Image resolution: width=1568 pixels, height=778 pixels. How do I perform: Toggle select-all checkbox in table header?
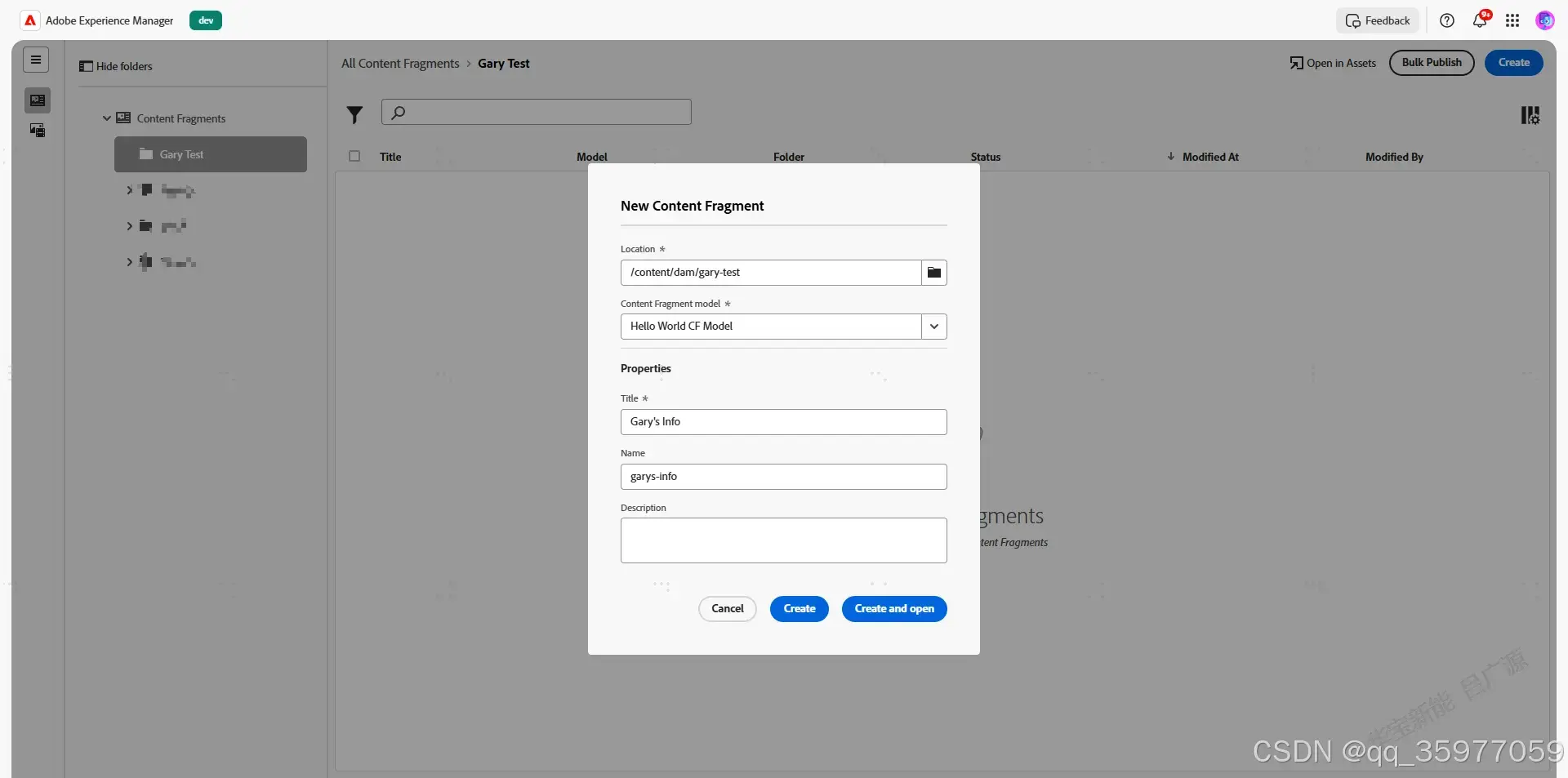tap(354, 156)
